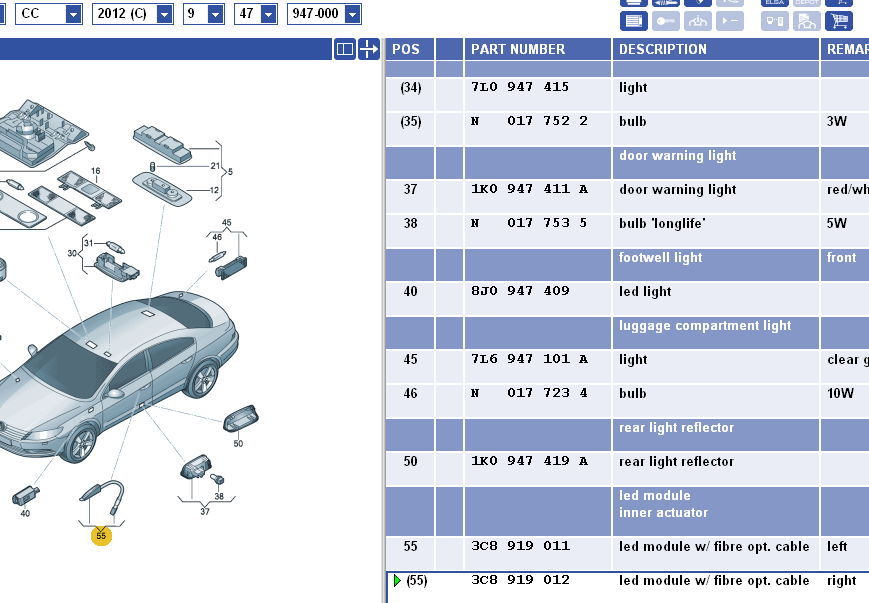Click the key icon in toolbar

coord(667,21)
